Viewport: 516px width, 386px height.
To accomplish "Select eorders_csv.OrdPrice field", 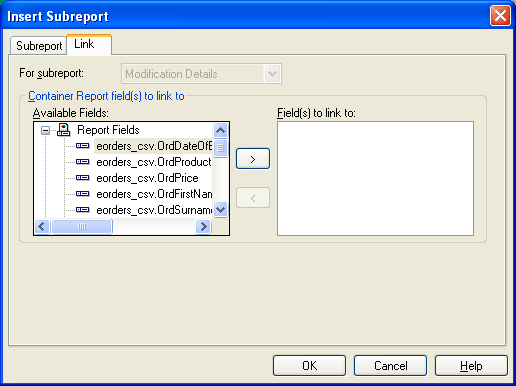I will pos(147,178).
